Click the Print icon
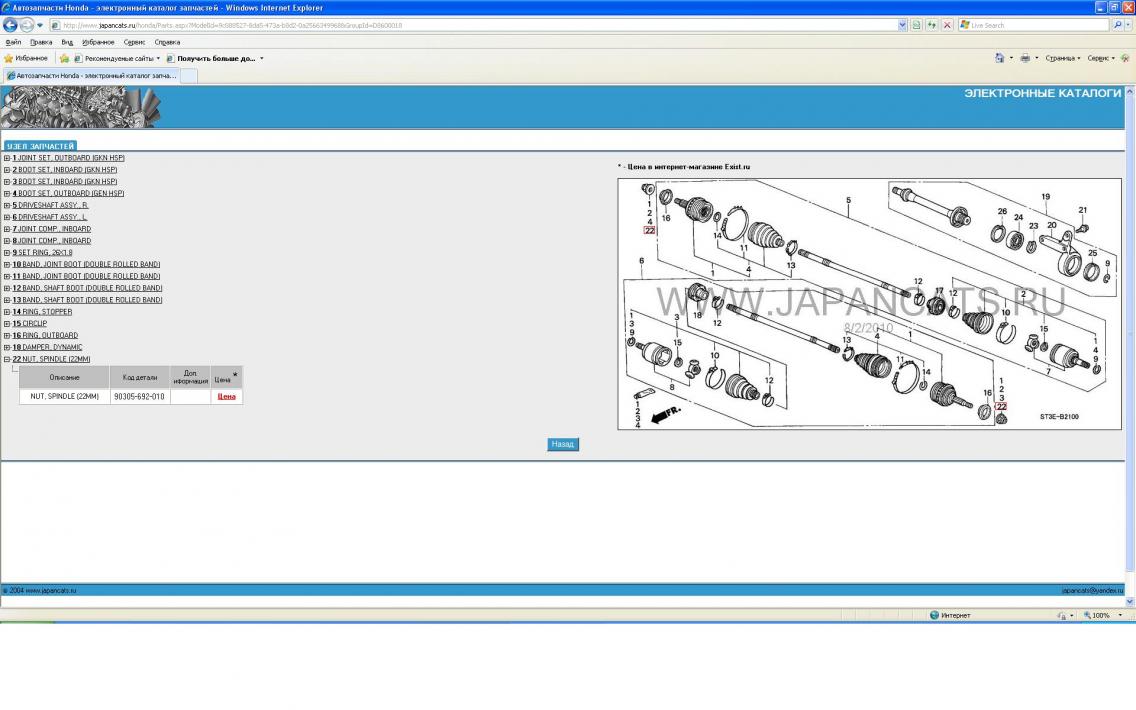The height and width of the screenshot is (710, 1136). [1025, 58]
